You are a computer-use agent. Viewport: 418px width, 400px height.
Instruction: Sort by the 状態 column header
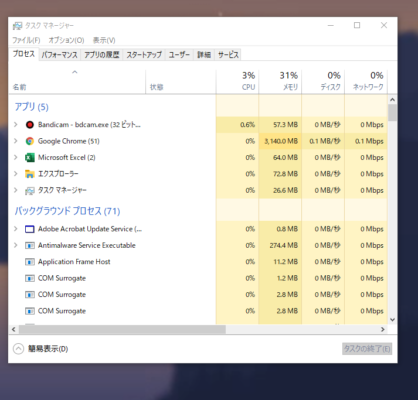click(181, 82)
